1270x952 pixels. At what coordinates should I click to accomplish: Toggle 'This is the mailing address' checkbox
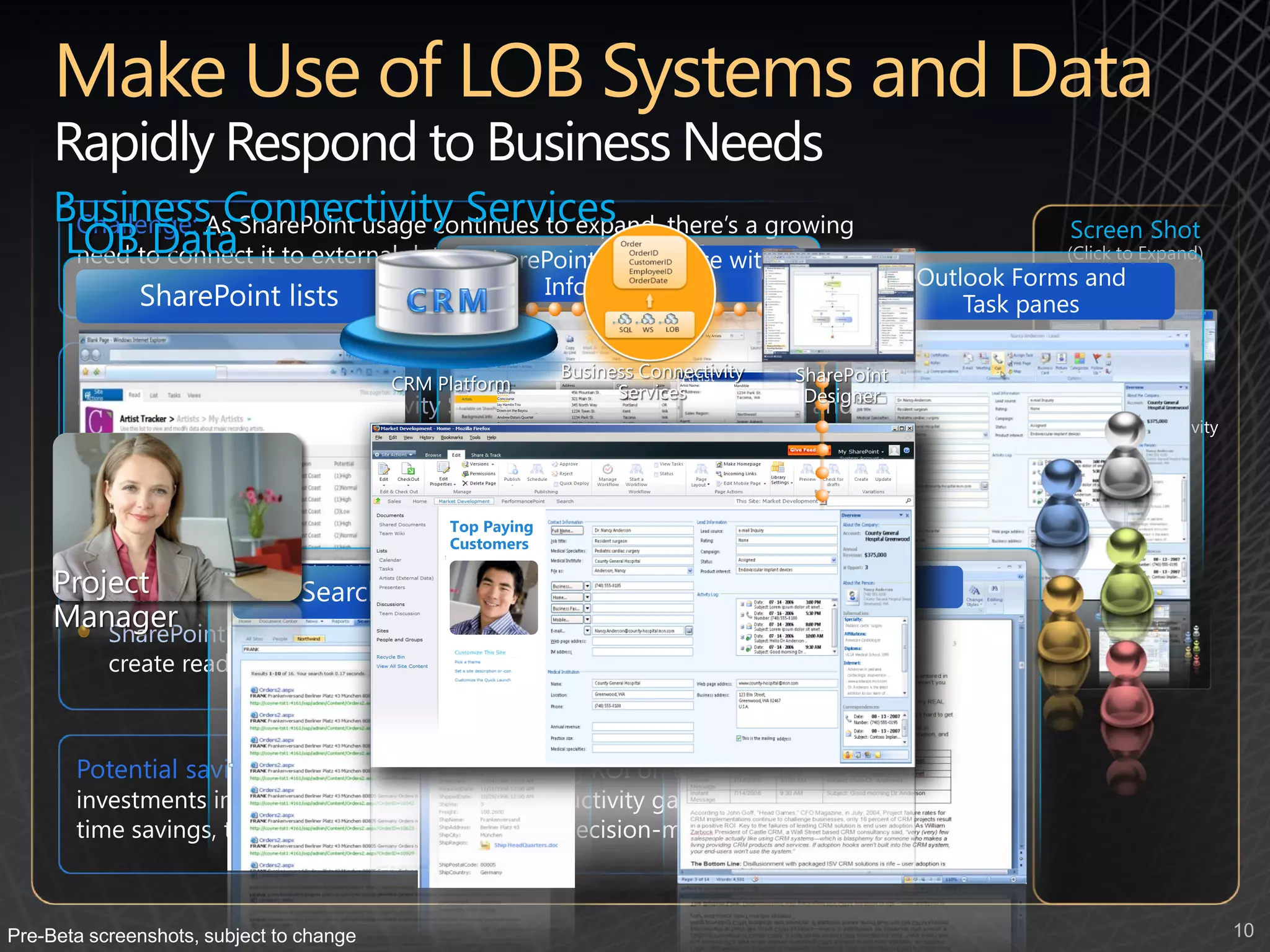point(739,738)
